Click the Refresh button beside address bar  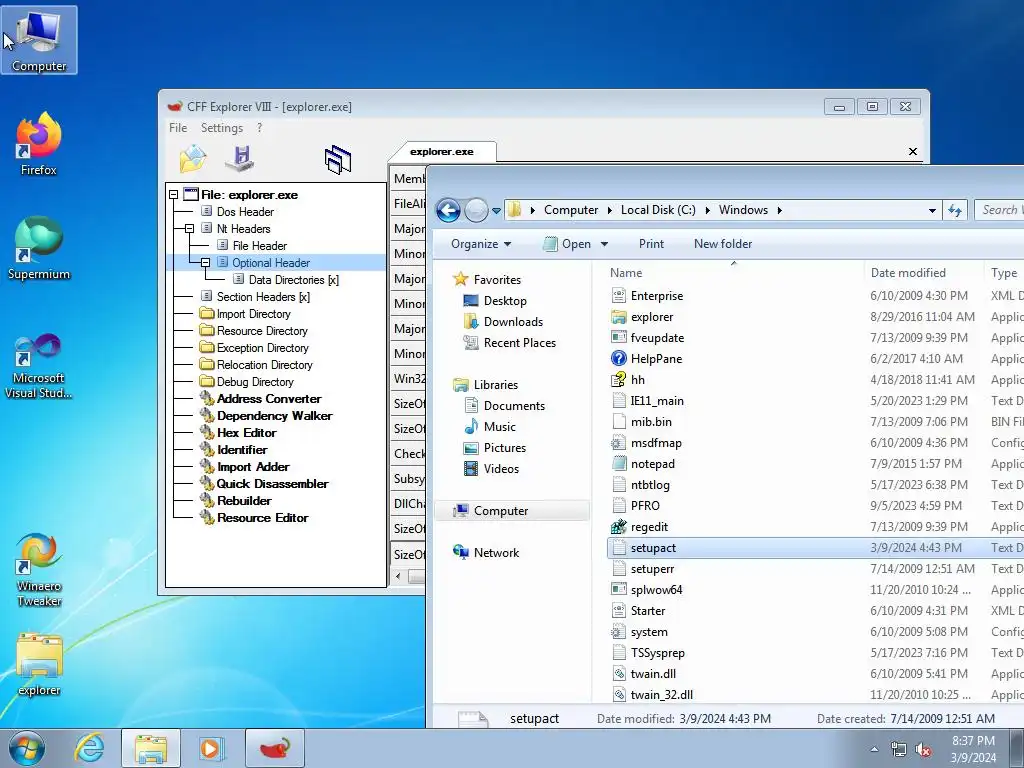point(955,210)
